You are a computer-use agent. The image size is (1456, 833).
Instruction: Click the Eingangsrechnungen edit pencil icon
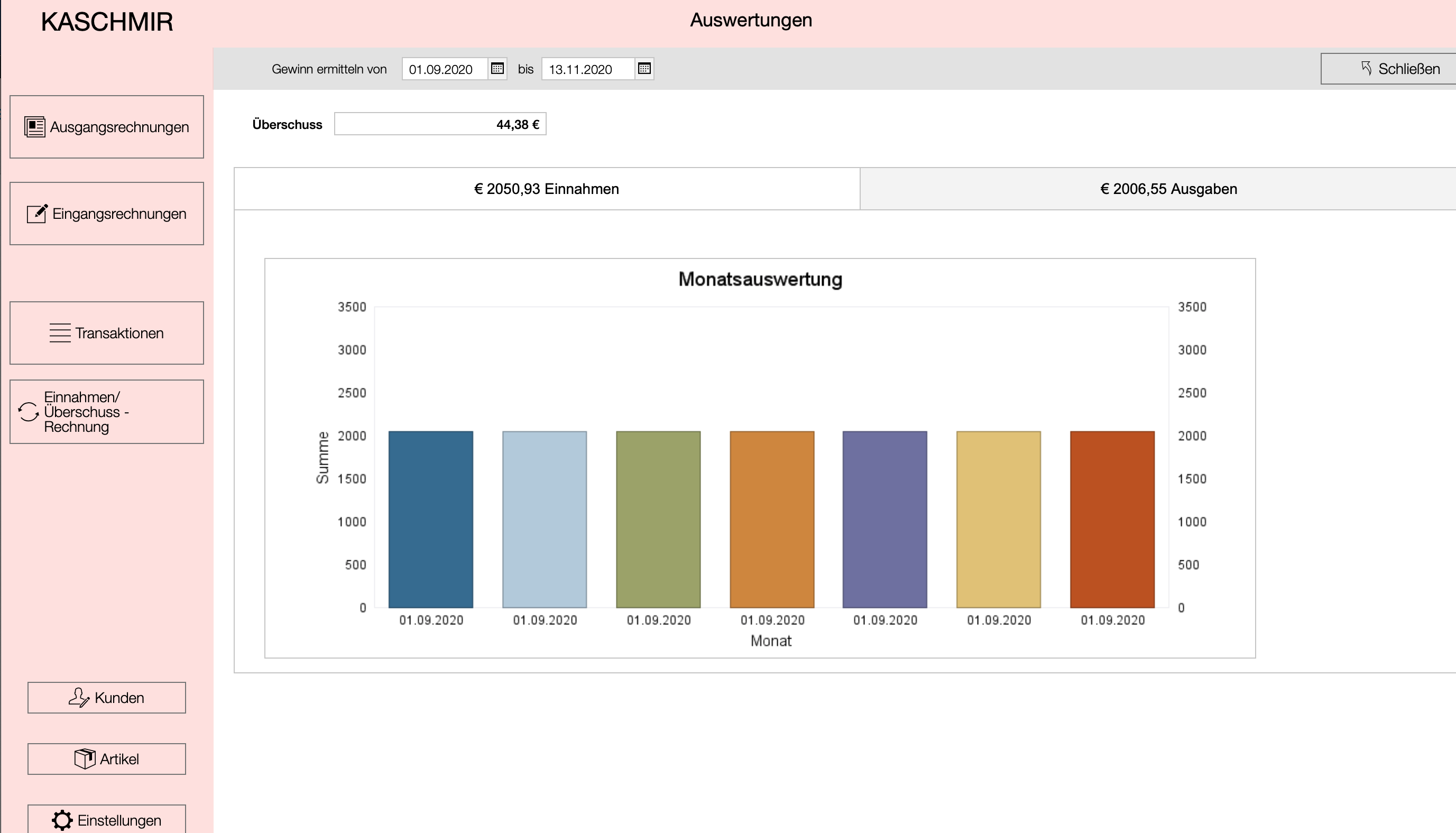[x=37, y=214]
